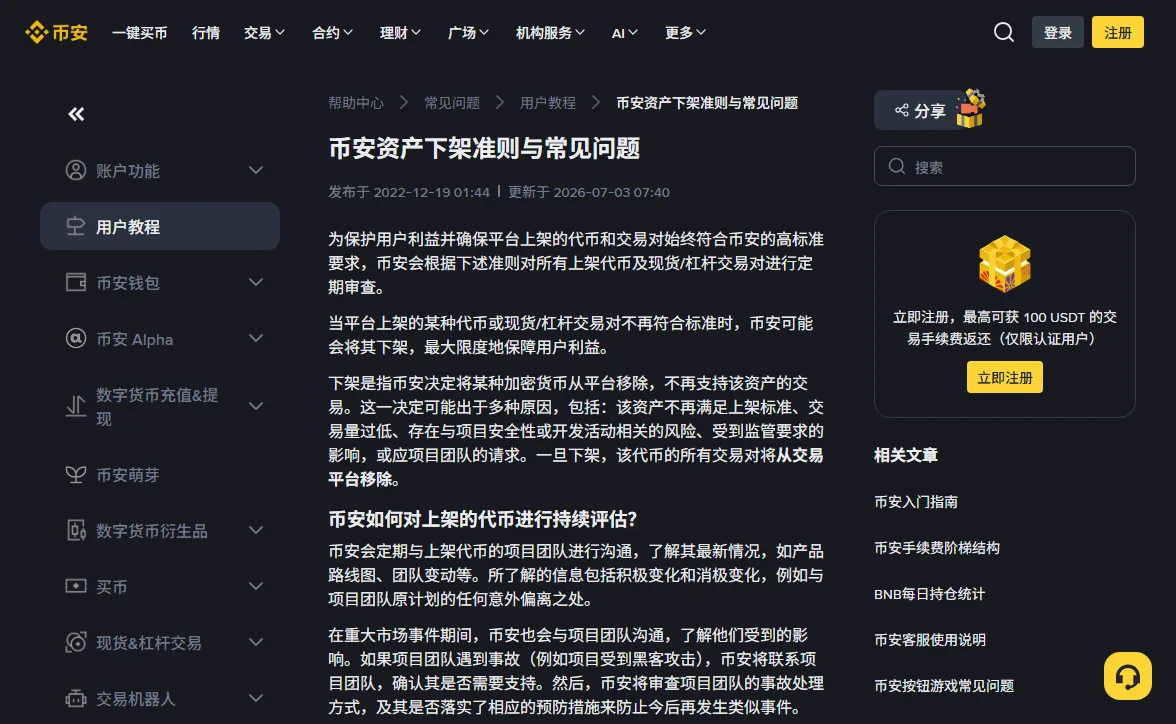Open the search magnifier in top bar
This screenshot has height=724, width=1176.
click(1004, 32)
